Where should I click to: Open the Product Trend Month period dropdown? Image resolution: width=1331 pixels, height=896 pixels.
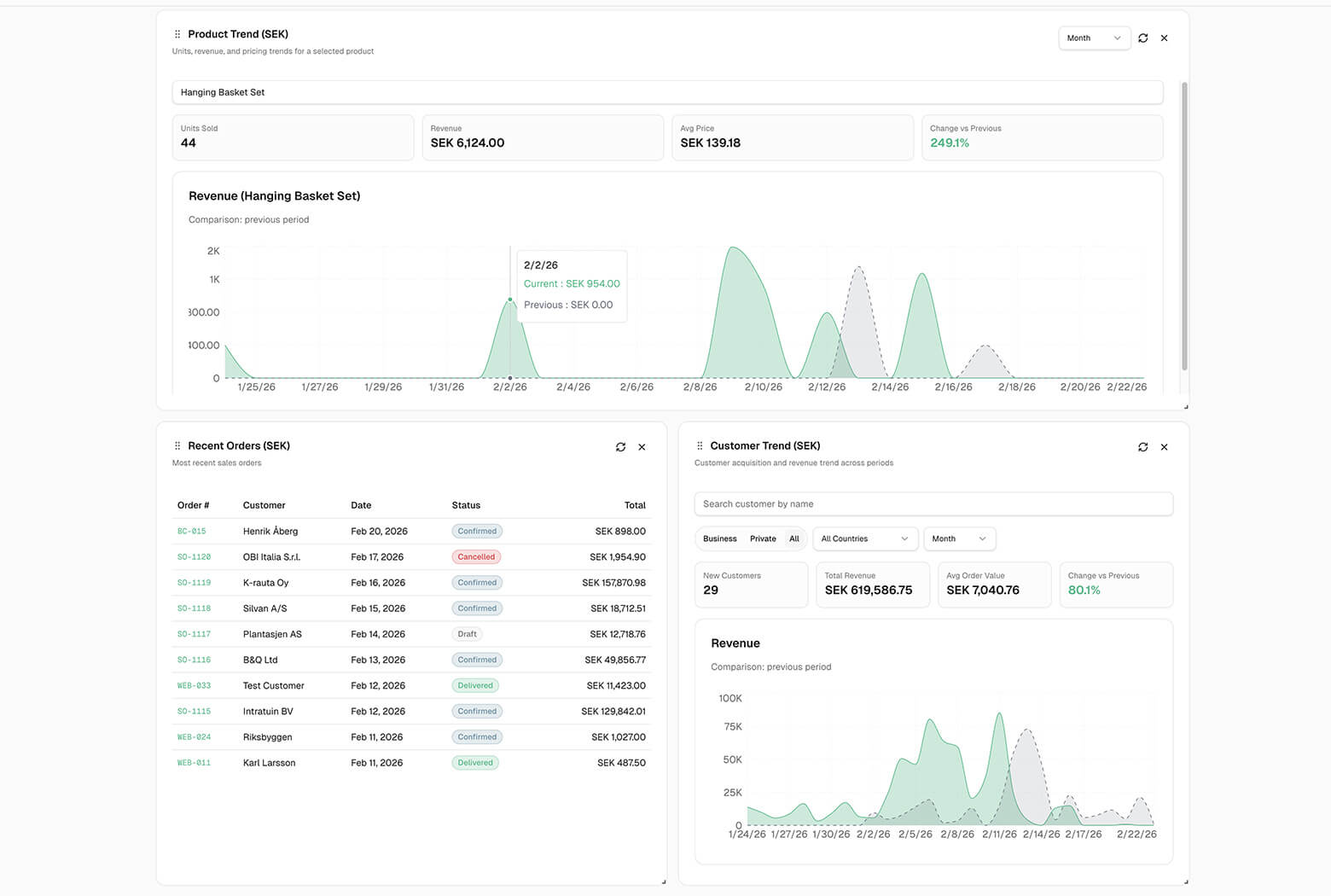[x=1094, y=38]
